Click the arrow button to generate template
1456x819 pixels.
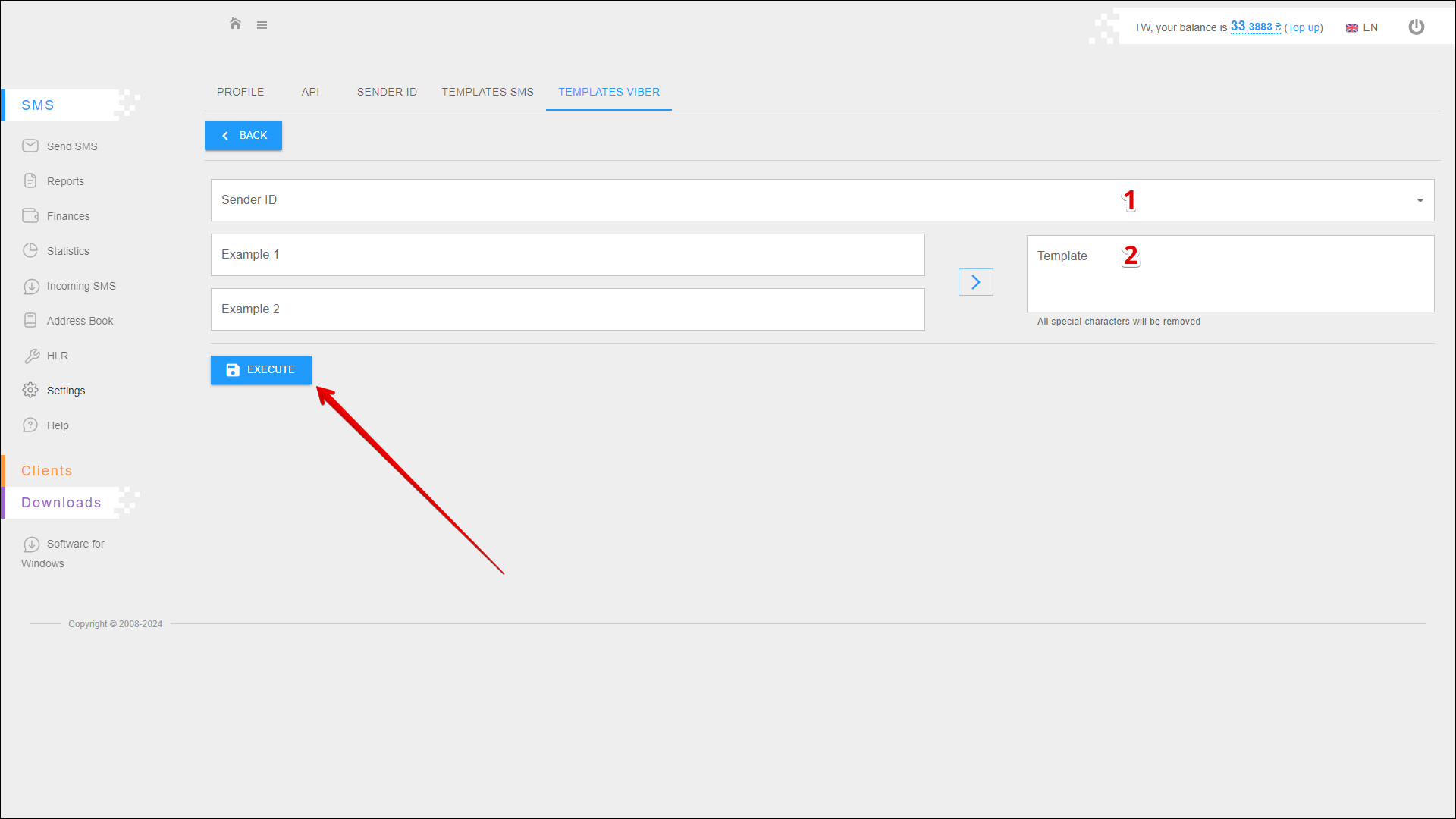975,282
